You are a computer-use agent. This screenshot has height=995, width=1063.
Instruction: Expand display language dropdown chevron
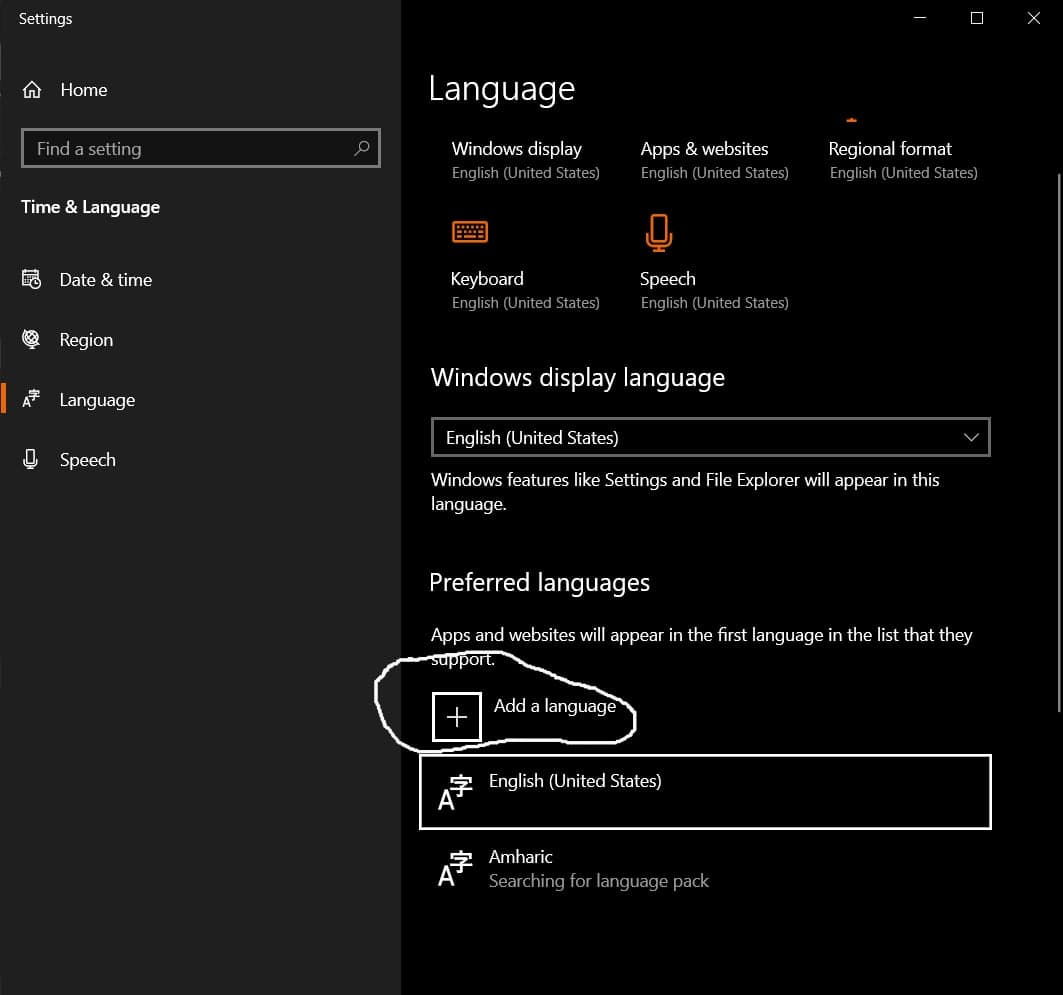(x=971, y=437)
